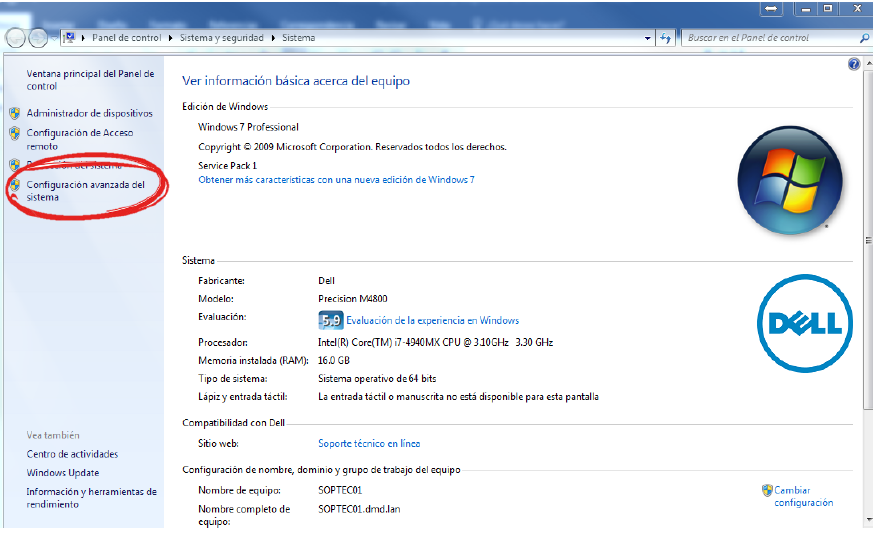The height and width of the screenshot is (537, 877).
Task: Go to Ventana principal del Panel de control
Action: click(90, 80)
